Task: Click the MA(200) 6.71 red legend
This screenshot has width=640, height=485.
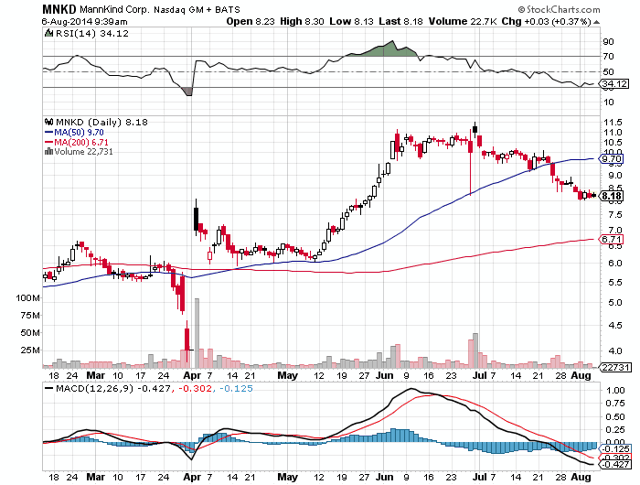Action: 76,142
